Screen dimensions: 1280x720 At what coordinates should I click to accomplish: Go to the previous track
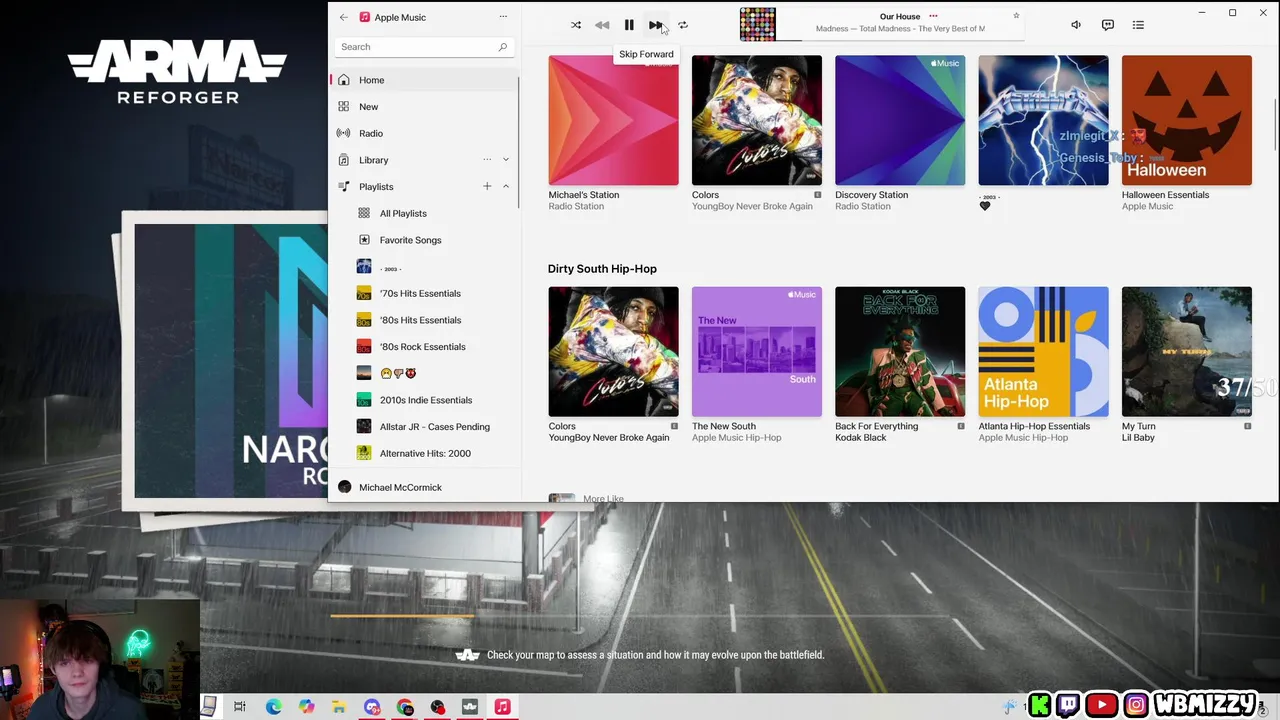pos(602,25)
